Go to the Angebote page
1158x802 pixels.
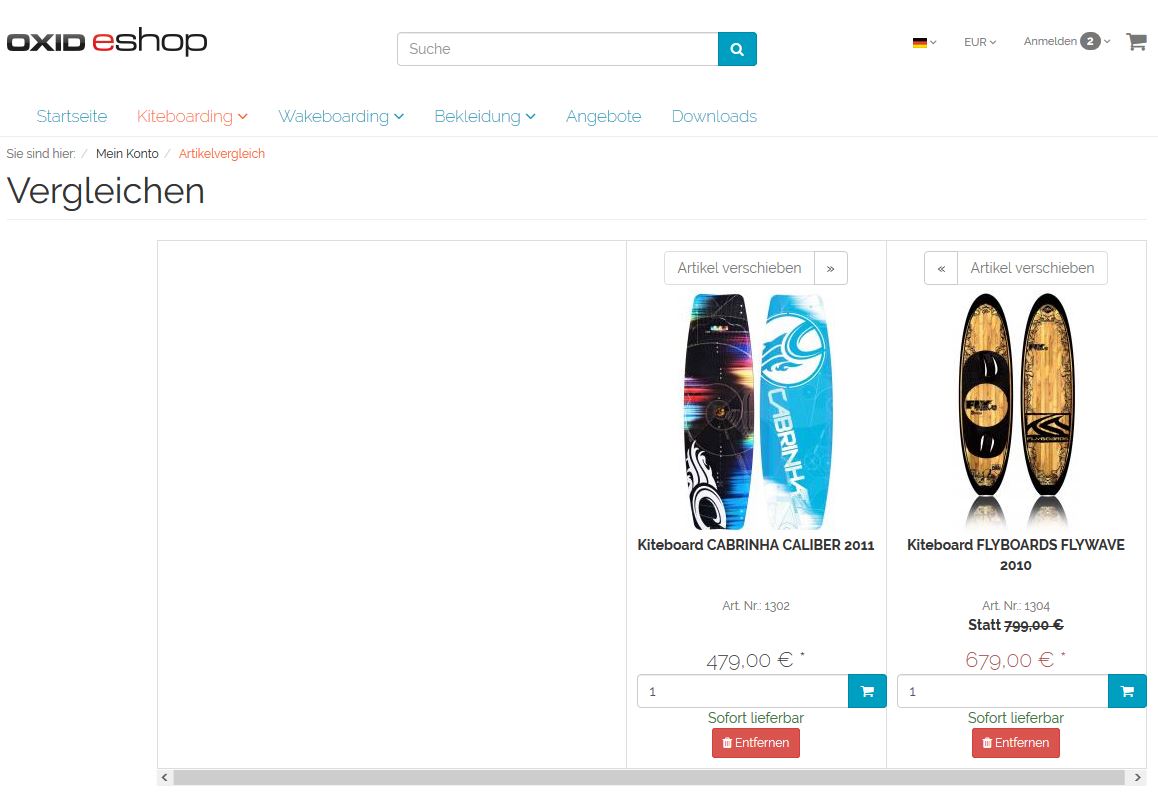pyautogui.click(x=603, y=117)
